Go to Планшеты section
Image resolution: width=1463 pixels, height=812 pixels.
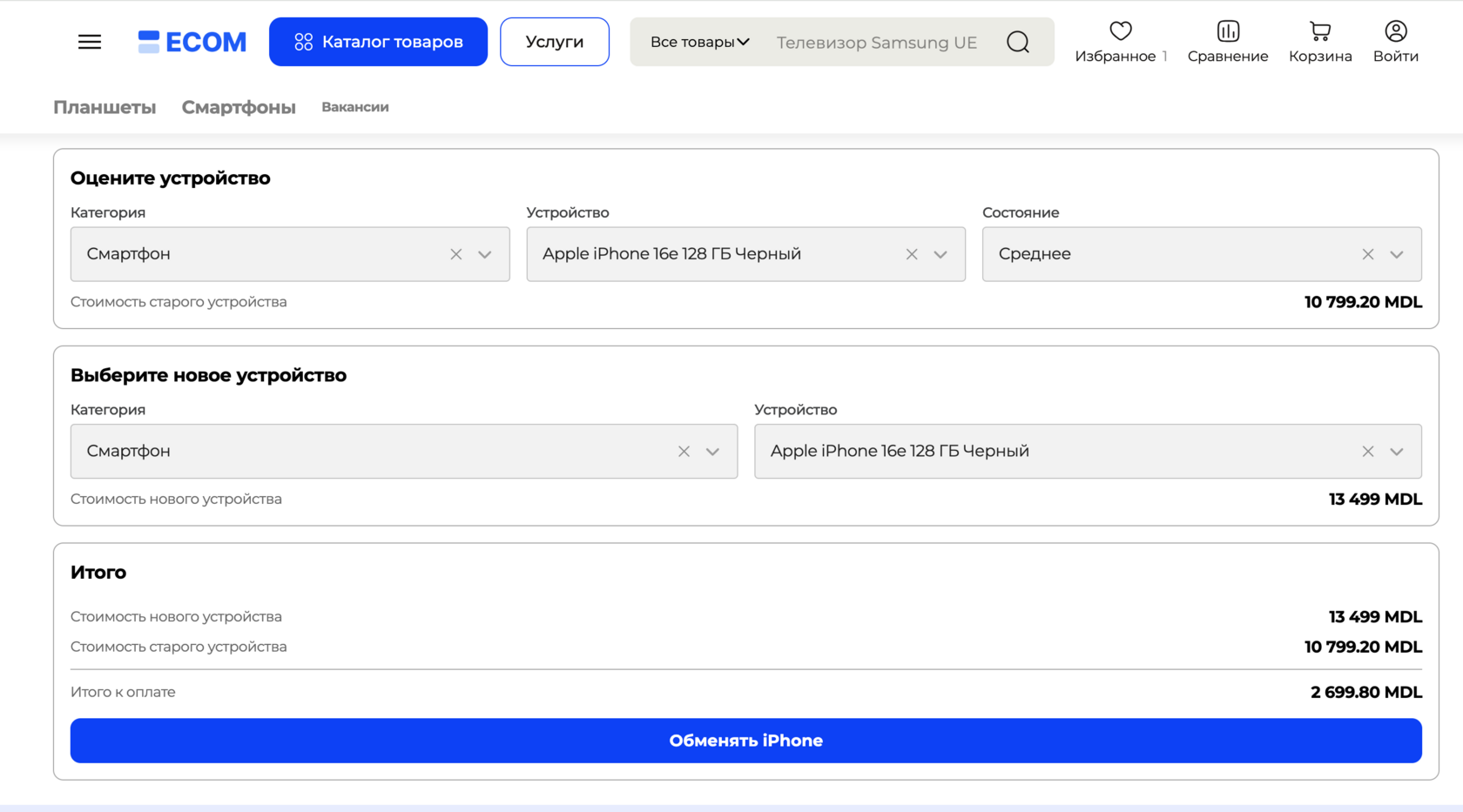[x=104, y=107]
